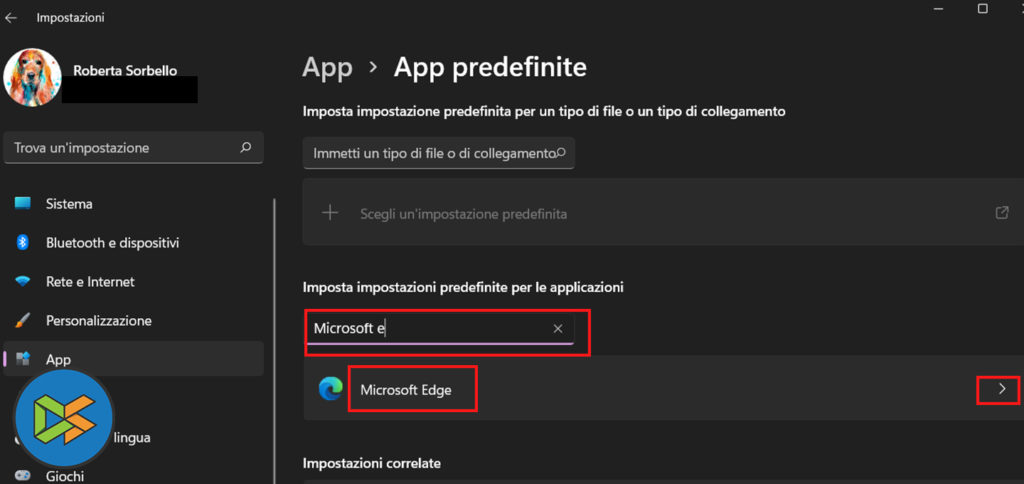Image resolution: width=1024 pixels, height=484 pixels.
Task: Clear the Microsoft e search text
Action: [558, 329]
